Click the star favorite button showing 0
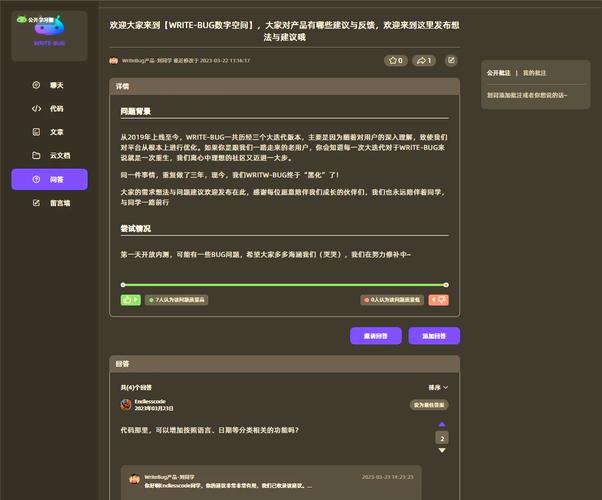Viewport: 602px width, 500px height. pos(395,60)
